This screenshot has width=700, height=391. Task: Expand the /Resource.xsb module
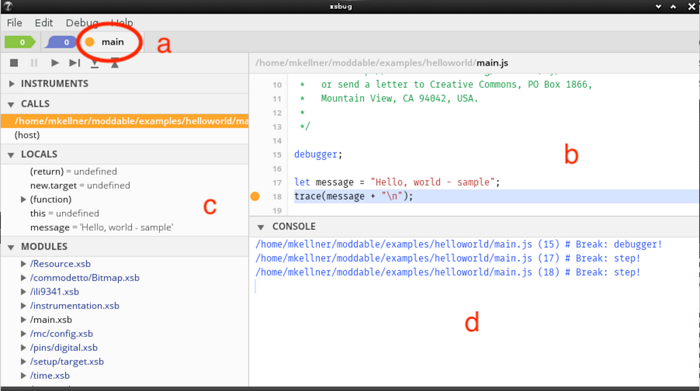tap(23, 264)
